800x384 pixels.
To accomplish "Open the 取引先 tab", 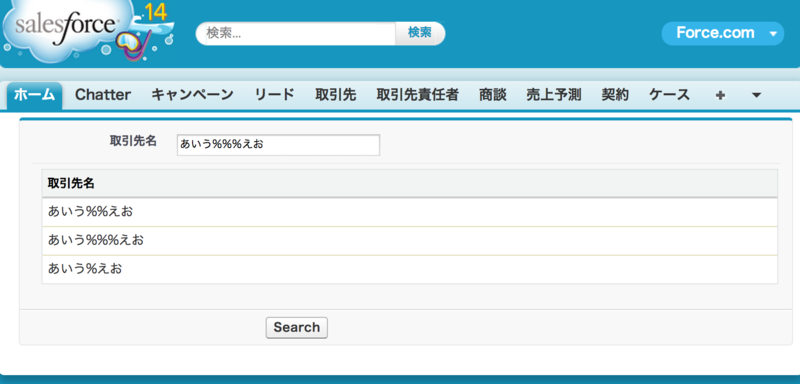I will point(336,95).
